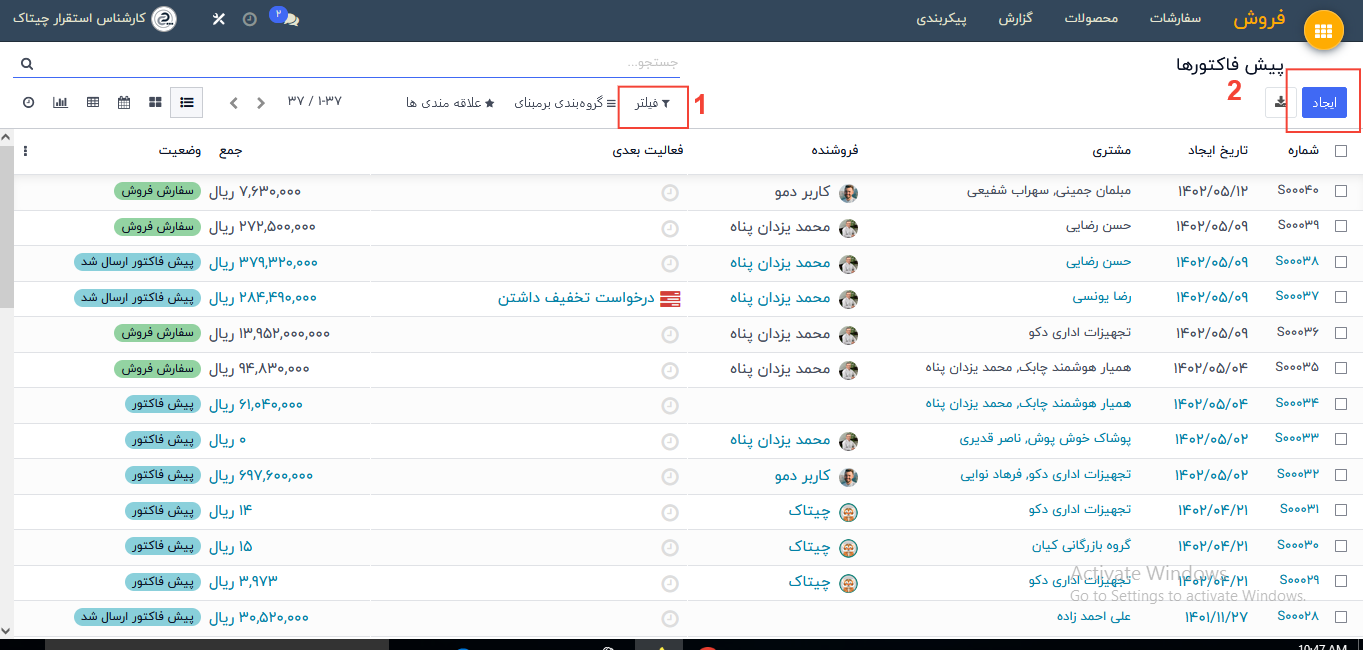Expand the فیلتر filter dropdown

652,103
